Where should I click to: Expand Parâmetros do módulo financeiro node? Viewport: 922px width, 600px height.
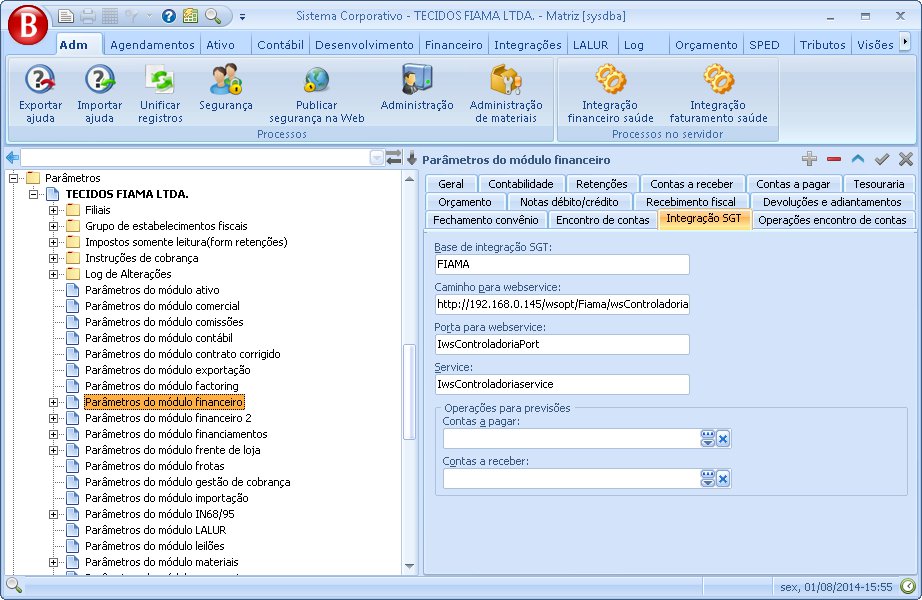pyautogui.click(x=53, y=402)
